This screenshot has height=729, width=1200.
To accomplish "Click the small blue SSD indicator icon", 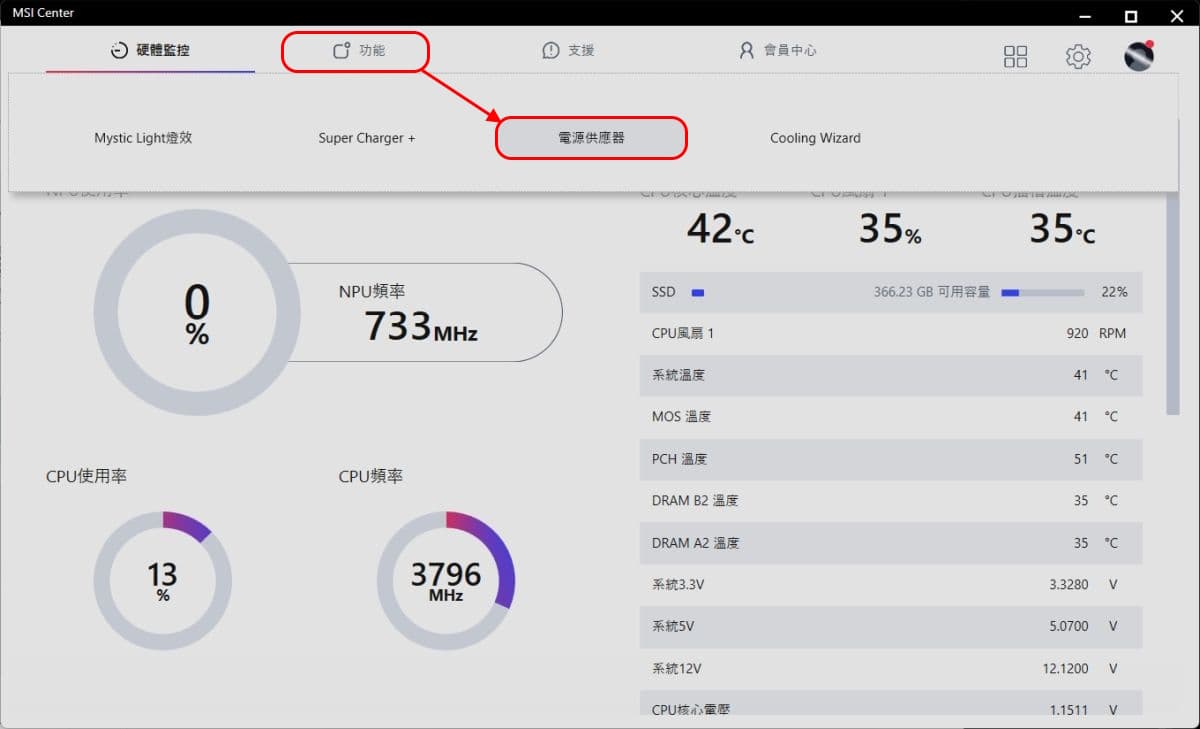I will [698, 293].
